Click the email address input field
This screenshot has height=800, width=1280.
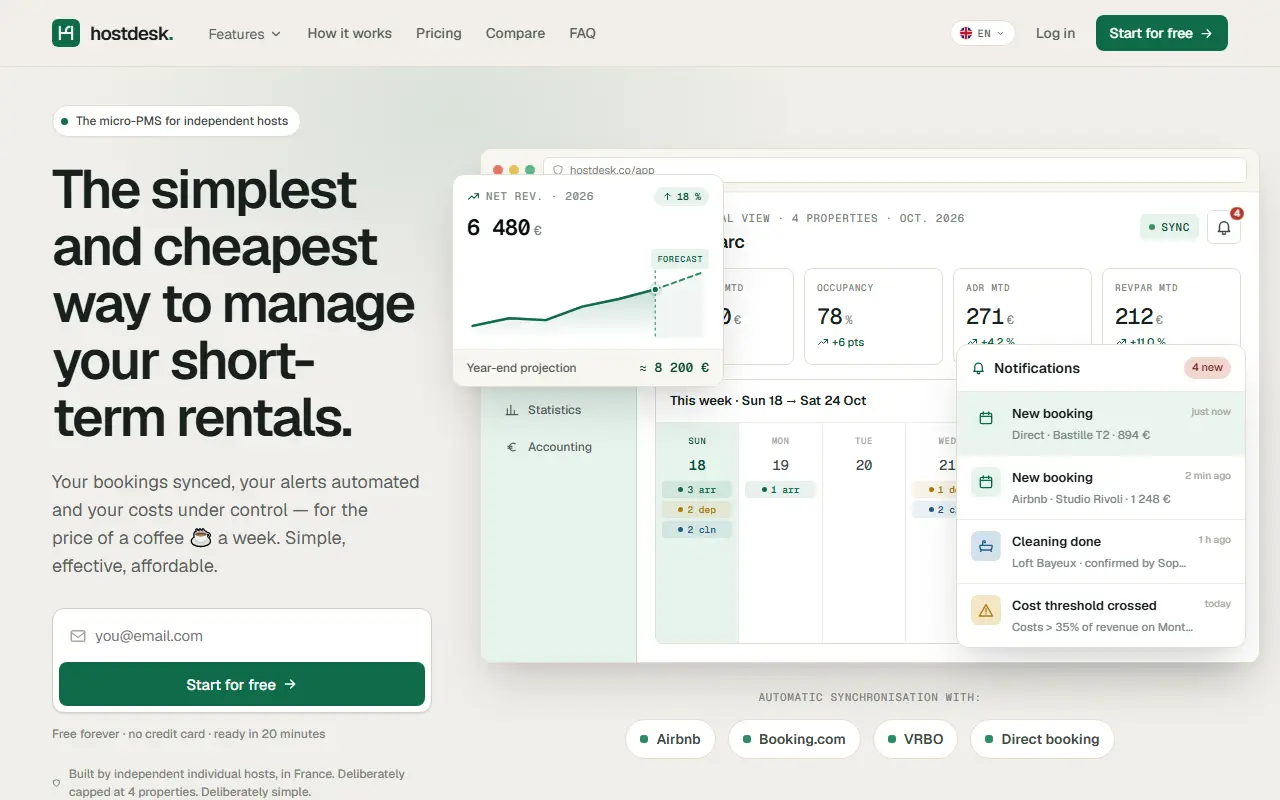[x=242, y=636]
